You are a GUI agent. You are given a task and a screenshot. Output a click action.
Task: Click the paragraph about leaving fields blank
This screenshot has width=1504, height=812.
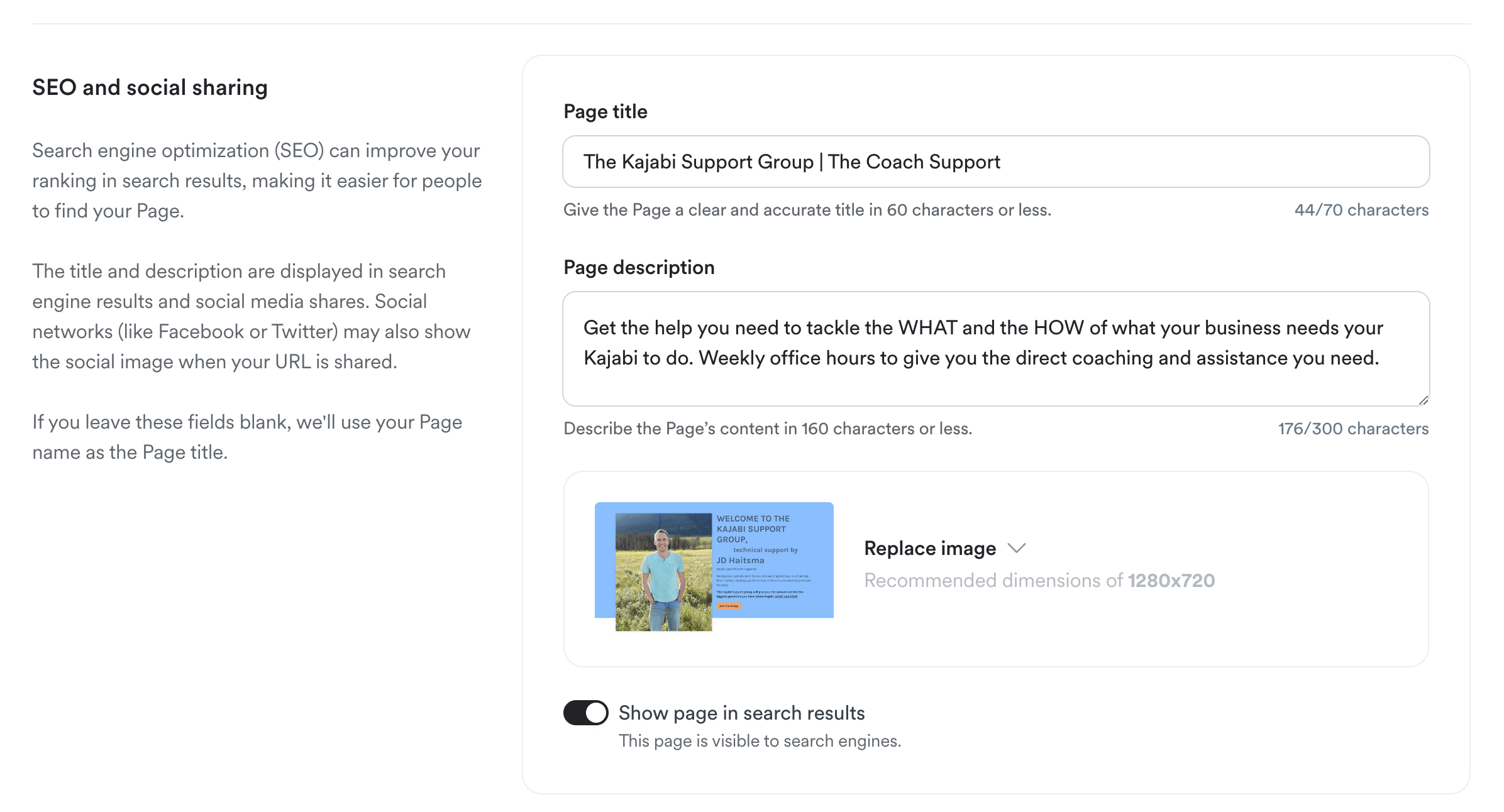pyautogui.click(x=247, y=437)
